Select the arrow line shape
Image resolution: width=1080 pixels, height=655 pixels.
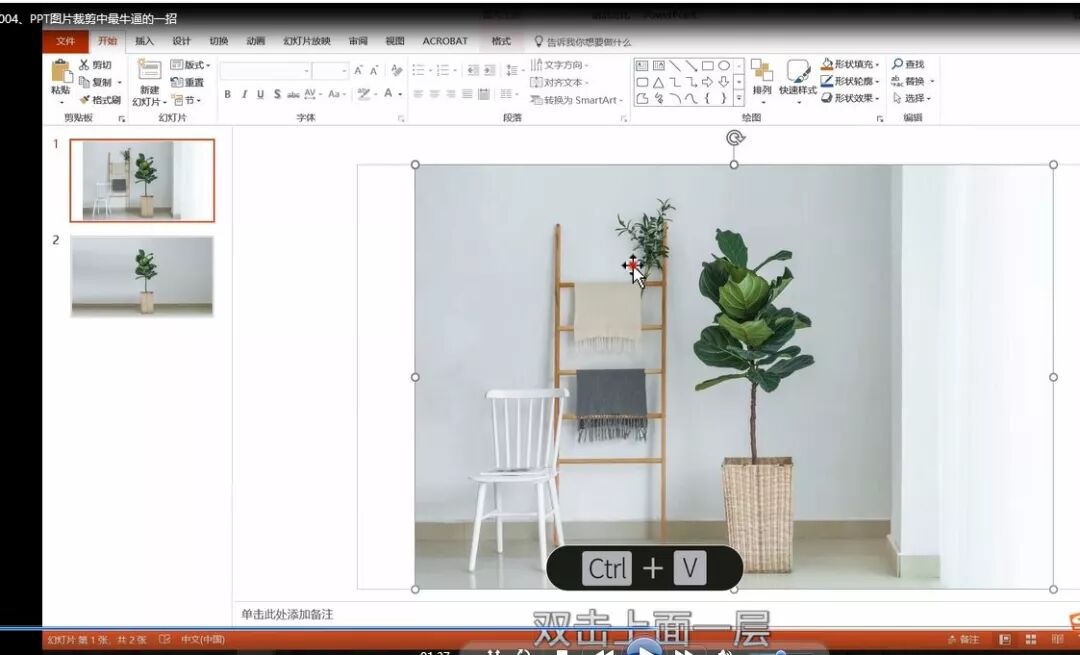click(x=691, y=65)
